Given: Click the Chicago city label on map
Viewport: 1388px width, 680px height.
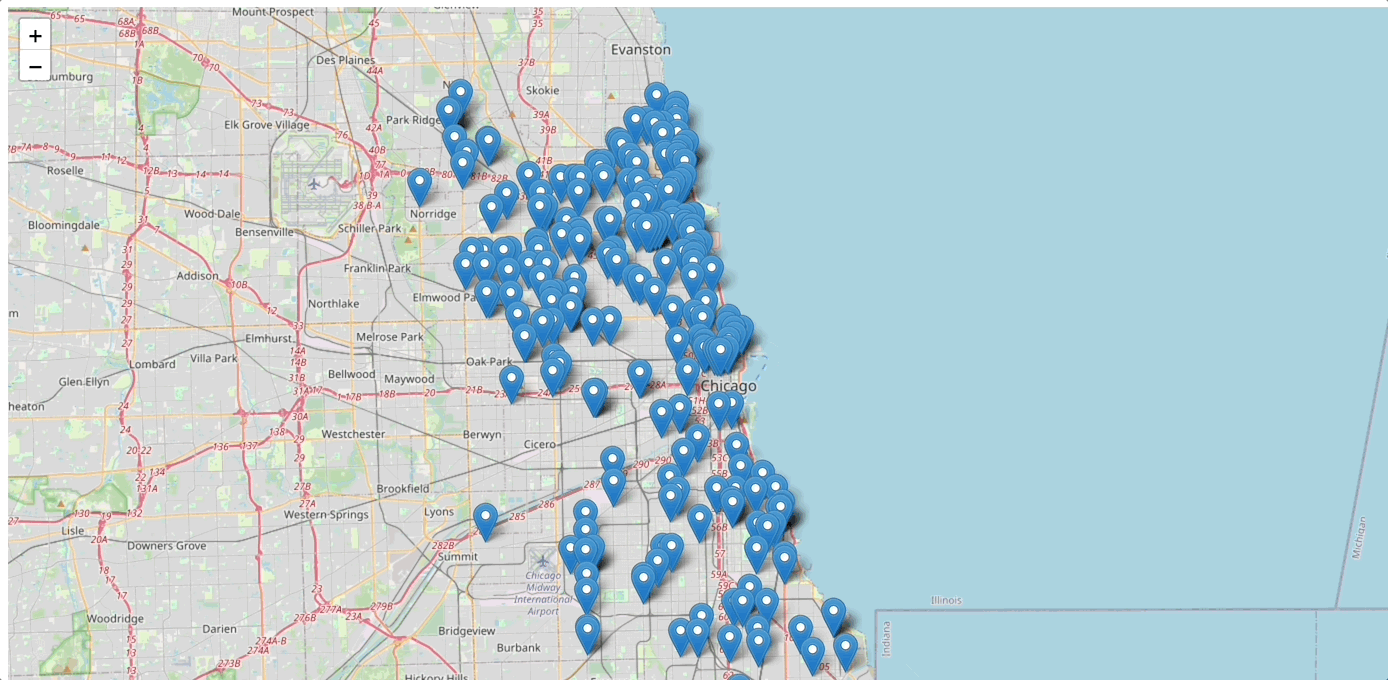Looking at the screenshot, I should point(728,386).
